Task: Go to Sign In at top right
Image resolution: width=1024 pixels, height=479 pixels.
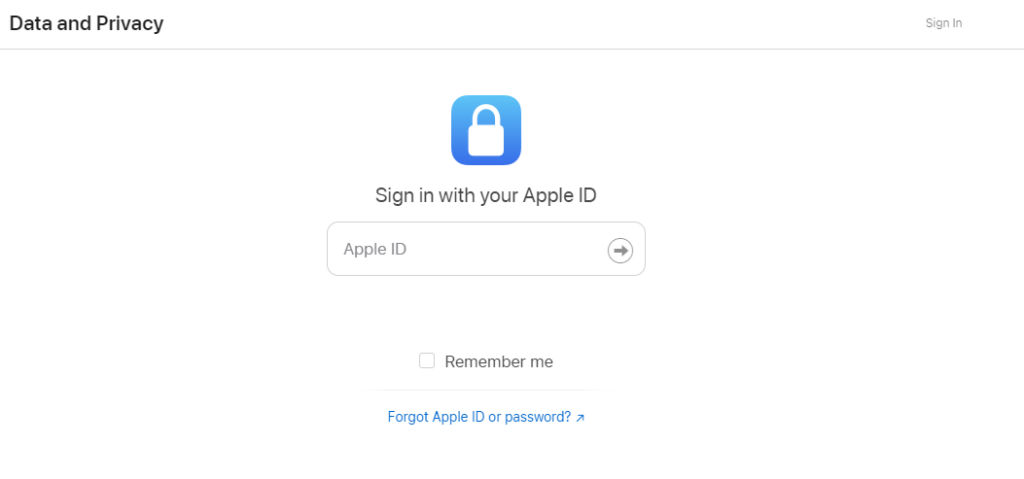Action: (944, 23)
